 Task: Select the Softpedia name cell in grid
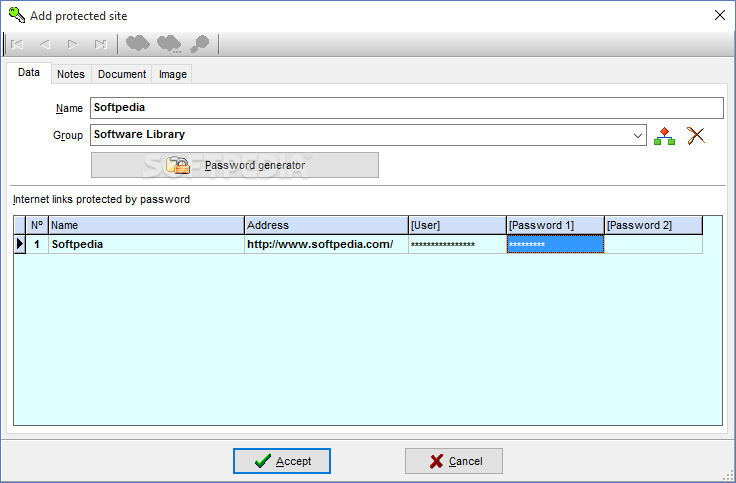point(146,244)
